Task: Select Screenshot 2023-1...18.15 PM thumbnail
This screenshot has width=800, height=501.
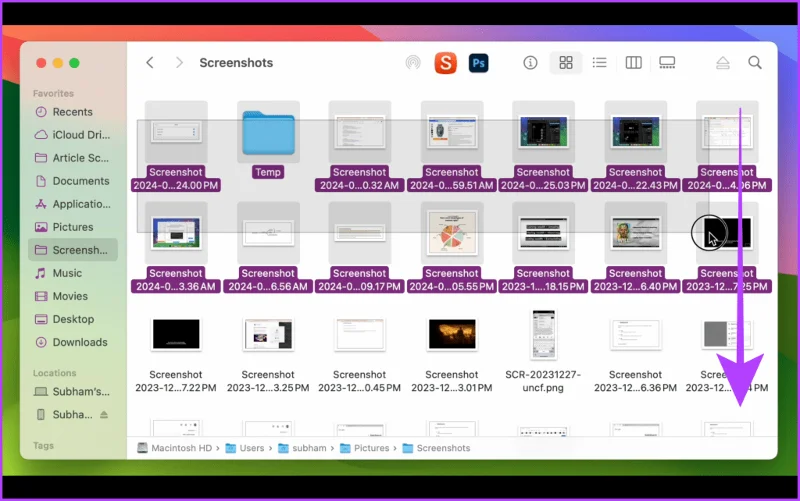Action: tap(543, 233)
